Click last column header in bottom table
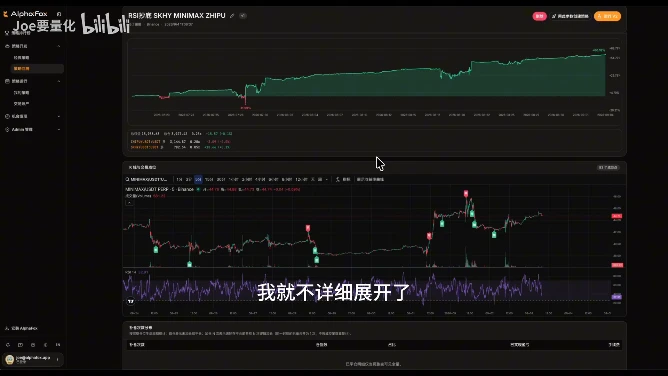668x376 pixels. (x=614, y=345)
